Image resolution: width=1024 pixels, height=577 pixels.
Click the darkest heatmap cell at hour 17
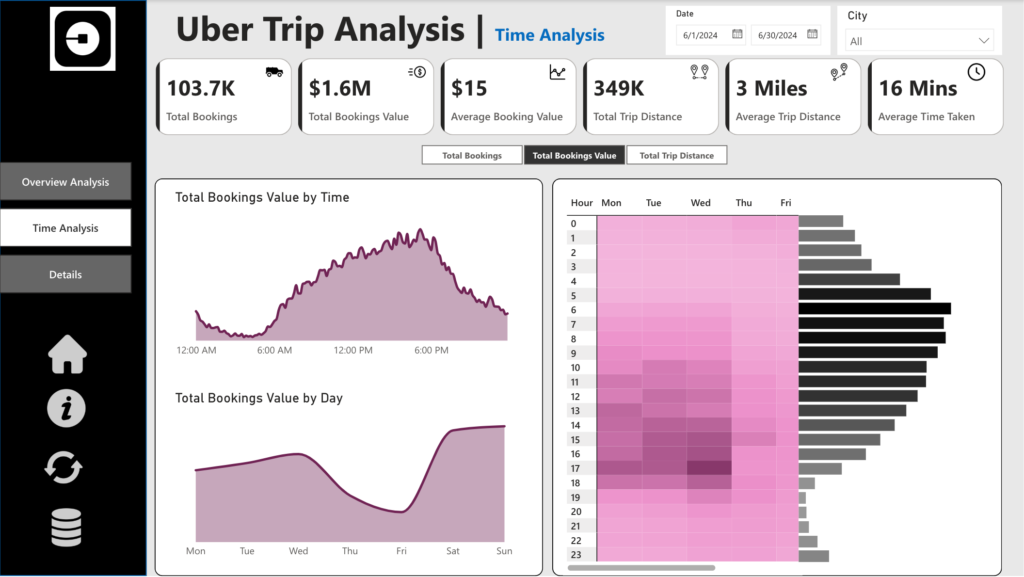pos(709,468)
